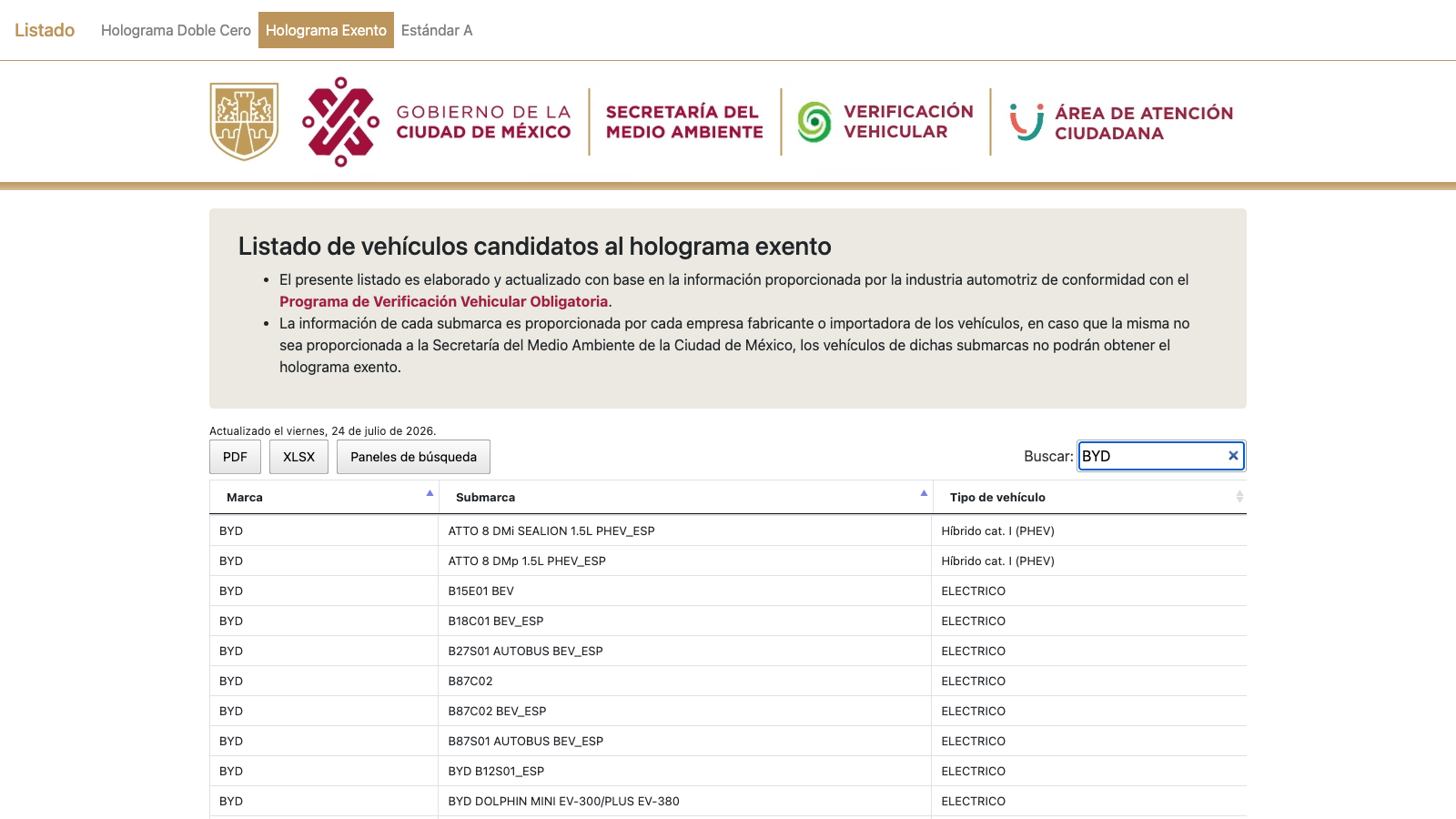Select the ATTO 8 DMp 1.5L PHEV_ESP cell
Image resolution: width=1456 pixels, height=819 pixels.
pos(685,561)
